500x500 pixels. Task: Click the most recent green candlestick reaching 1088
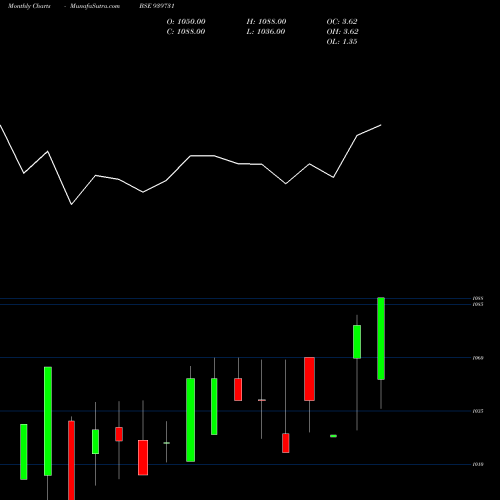(x=381, y=338)
